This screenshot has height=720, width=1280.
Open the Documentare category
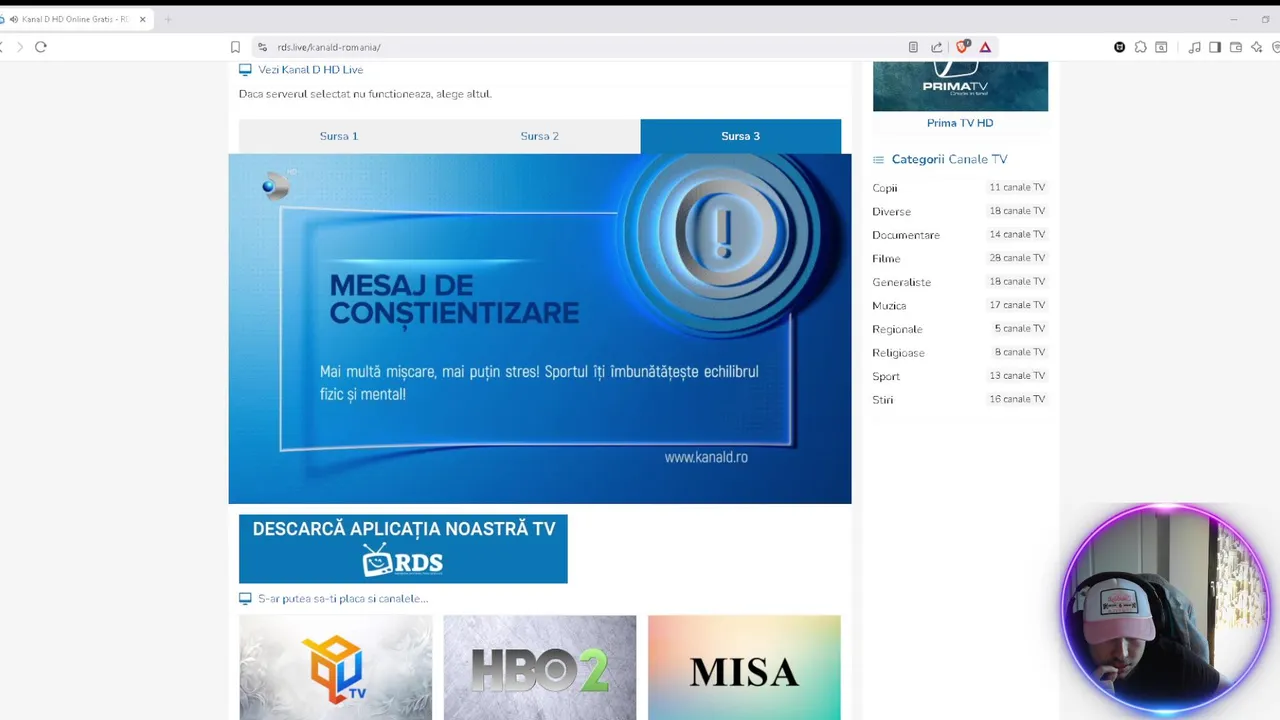coord(906,235)
